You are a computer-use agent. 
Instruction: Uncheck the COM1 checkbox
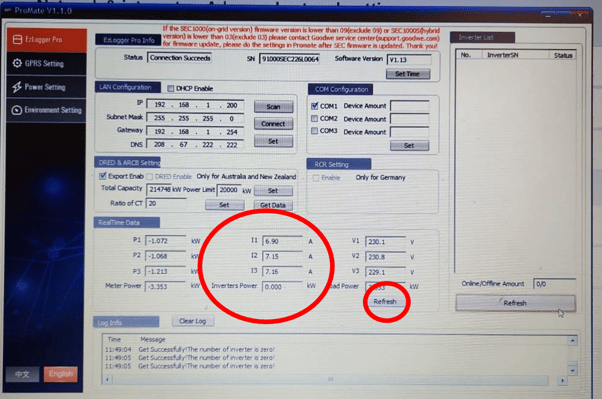tap(314, 106)
